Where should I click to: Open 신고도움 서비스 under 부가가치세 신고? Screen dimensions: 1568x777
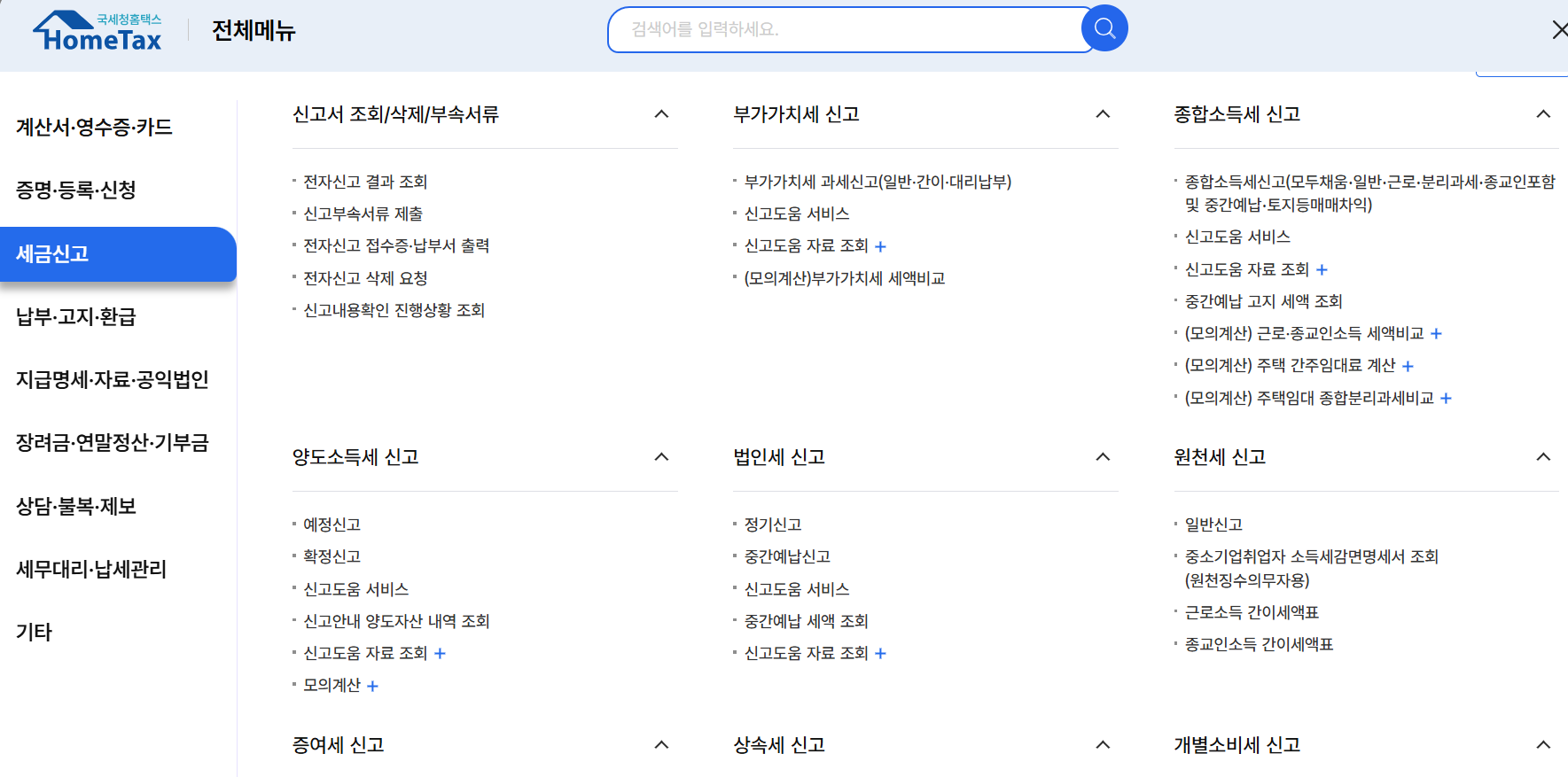click(797, 214)
